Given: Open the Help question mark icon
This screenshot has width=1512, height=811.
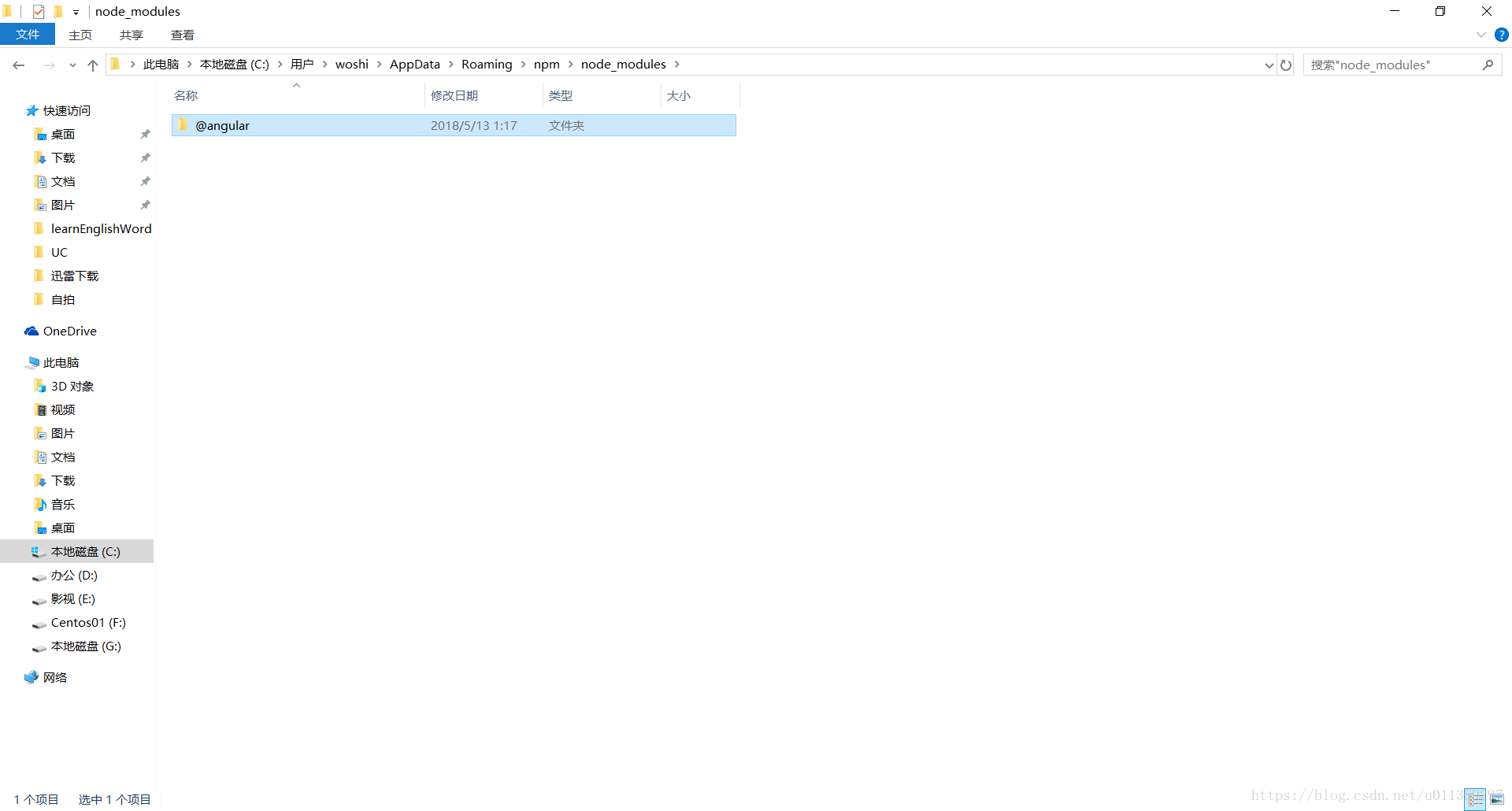Looking at the screenshot, I should click(1501, 35).
